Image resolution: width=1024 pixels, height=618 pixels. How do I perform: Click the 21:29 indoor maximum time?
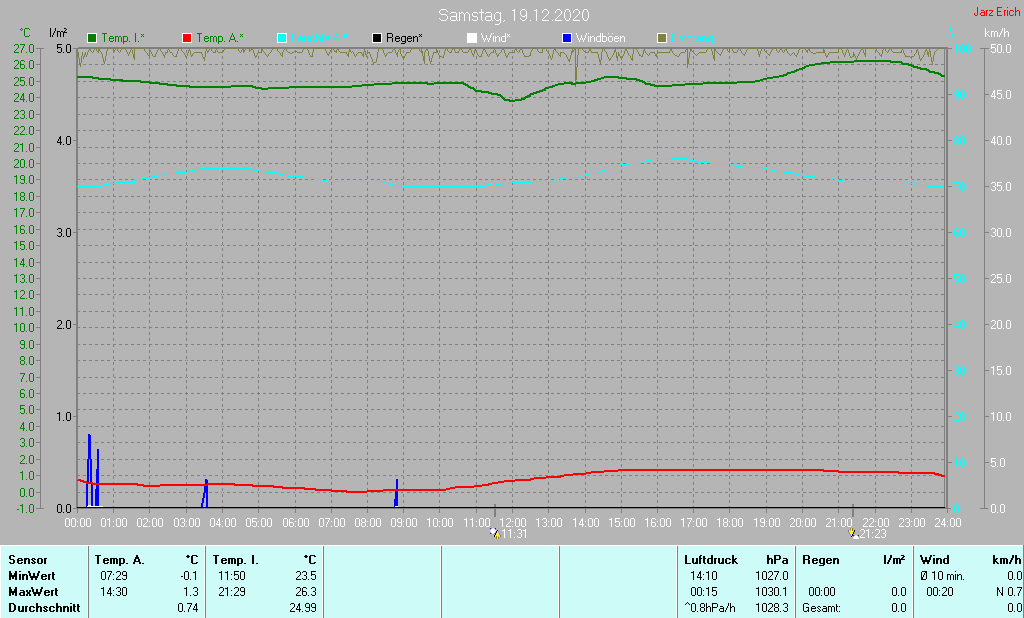coord(232,592)
